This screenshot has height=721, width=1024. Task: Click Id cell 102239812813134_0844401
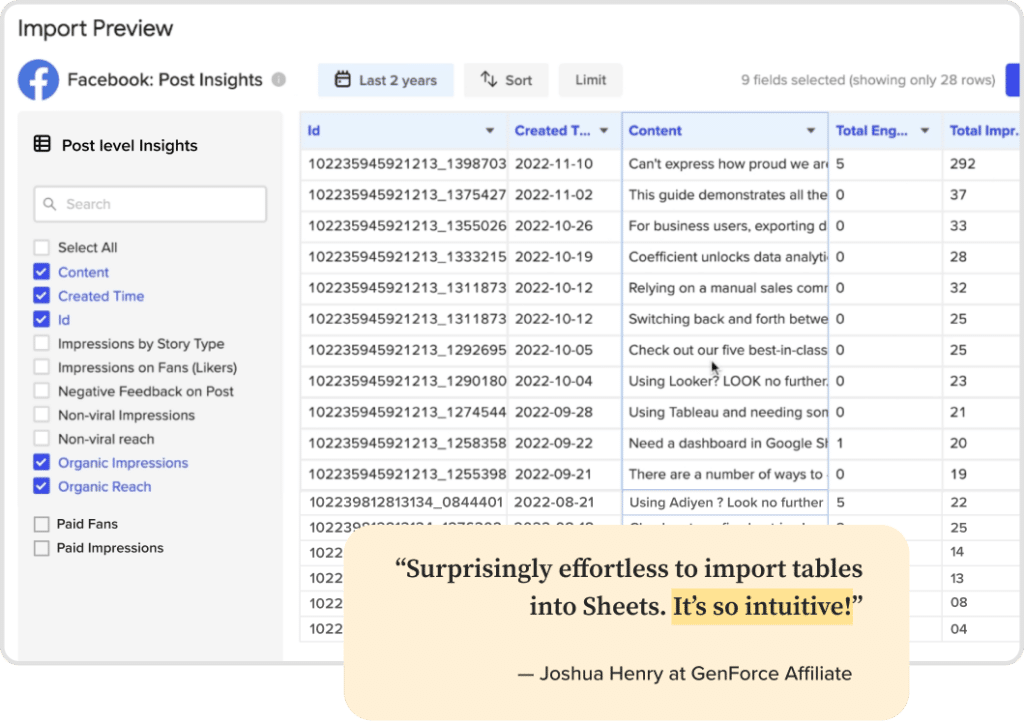pos(404,502)
